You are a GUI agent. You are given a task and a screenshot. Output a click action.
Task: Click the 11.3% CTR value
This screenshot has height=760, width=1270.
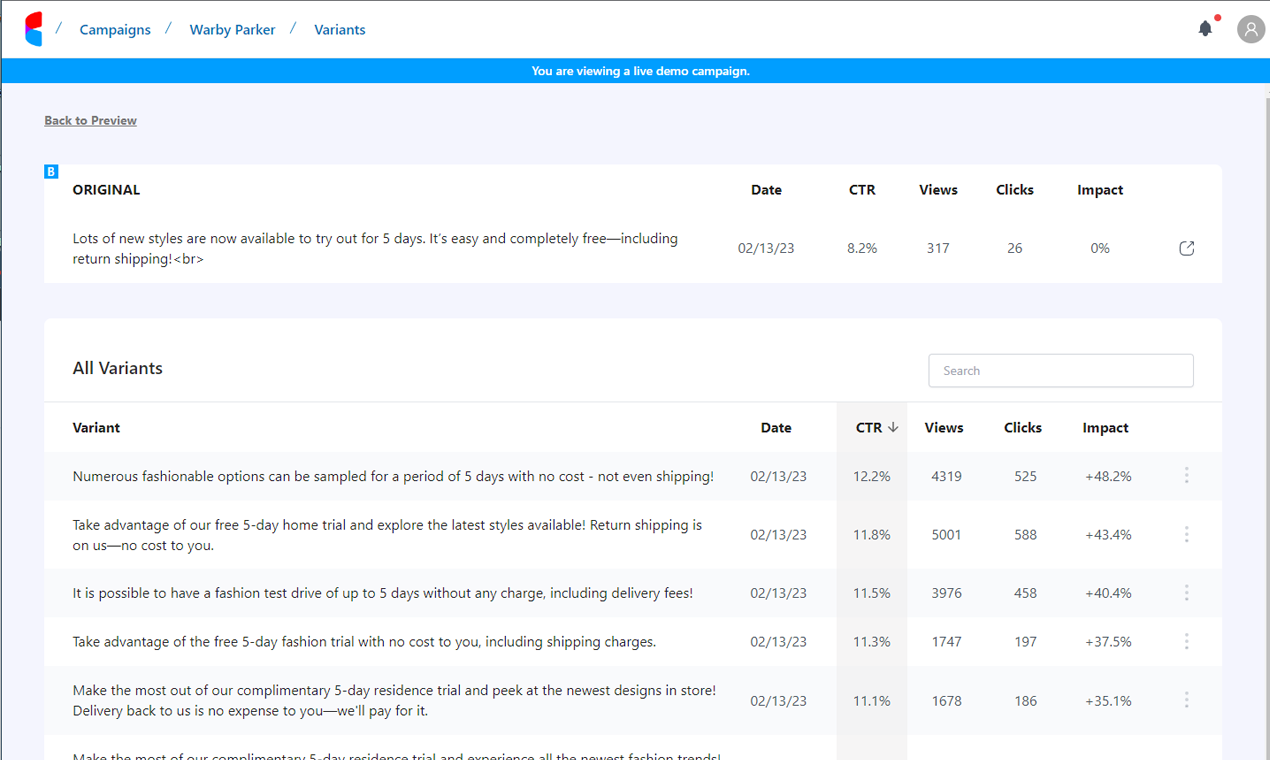click(871, 641)
